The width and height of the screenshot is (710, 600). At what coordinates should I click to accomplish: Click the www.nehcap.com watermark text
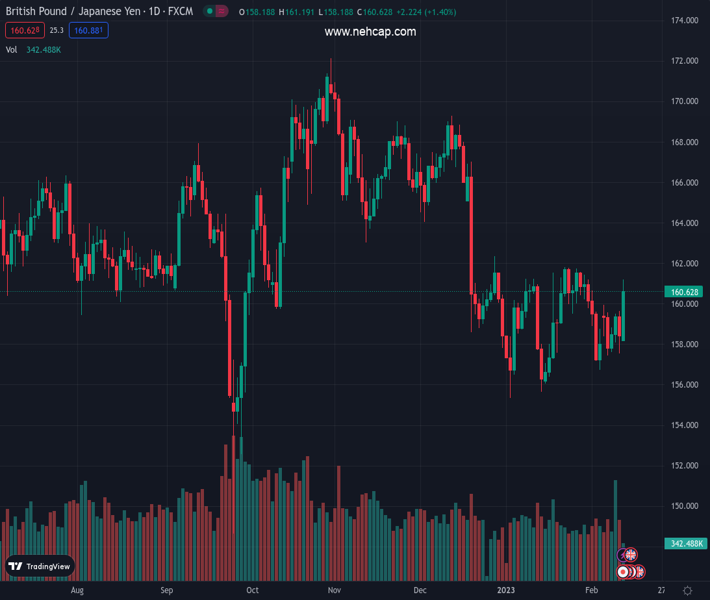coord(370,32)
